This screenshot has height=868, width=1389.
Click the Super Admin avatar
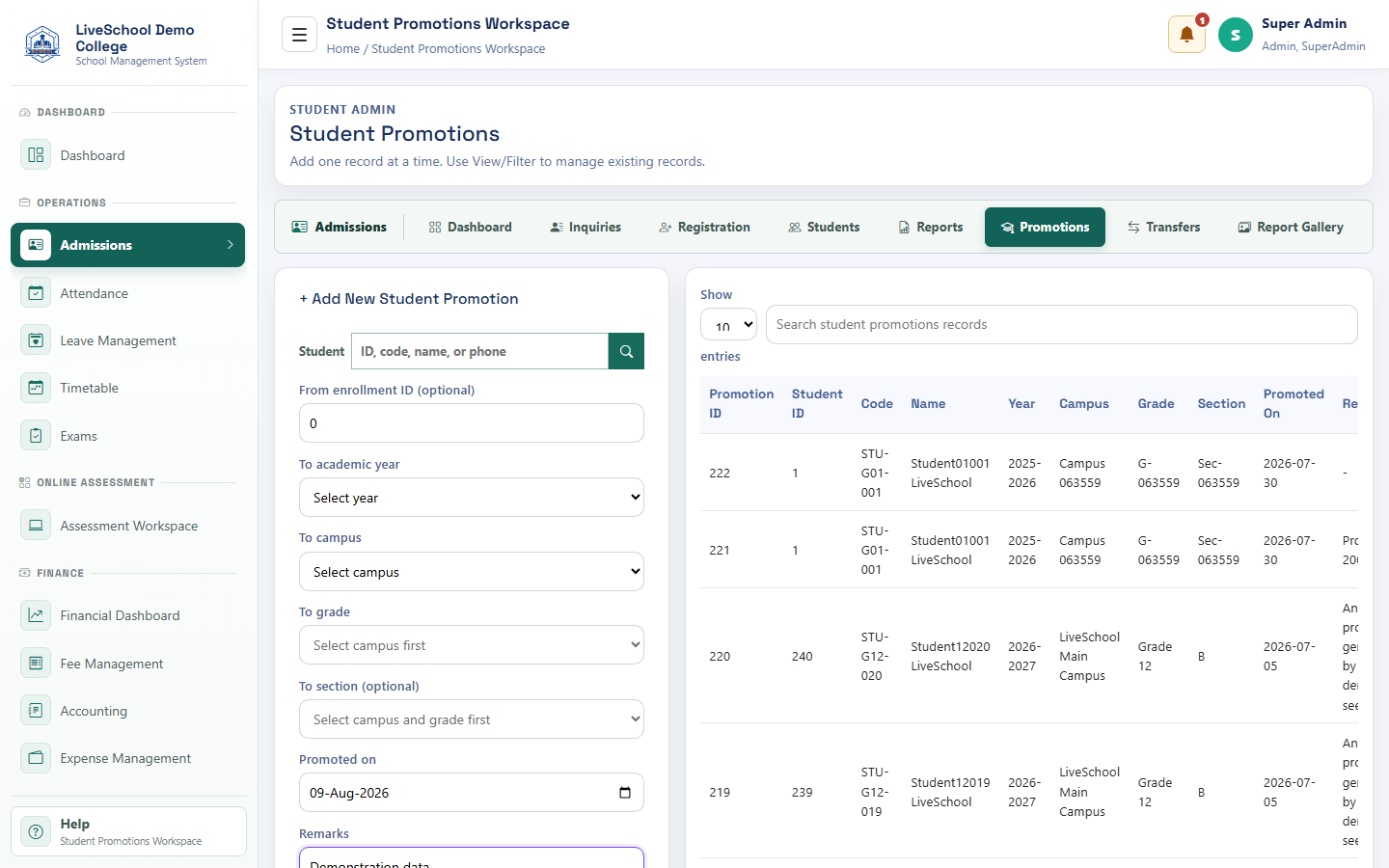pyautogui.click(x=1235, y=35)
